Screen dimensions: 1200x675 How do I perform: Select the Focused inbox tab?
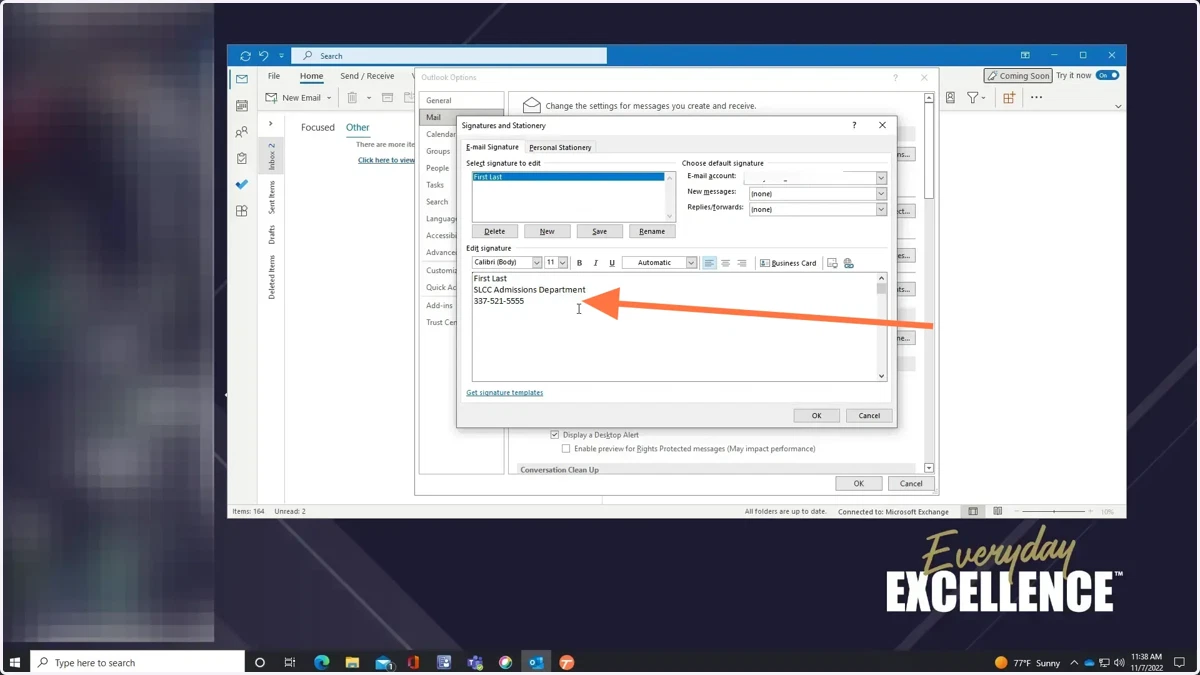click(x=318, y=128)
